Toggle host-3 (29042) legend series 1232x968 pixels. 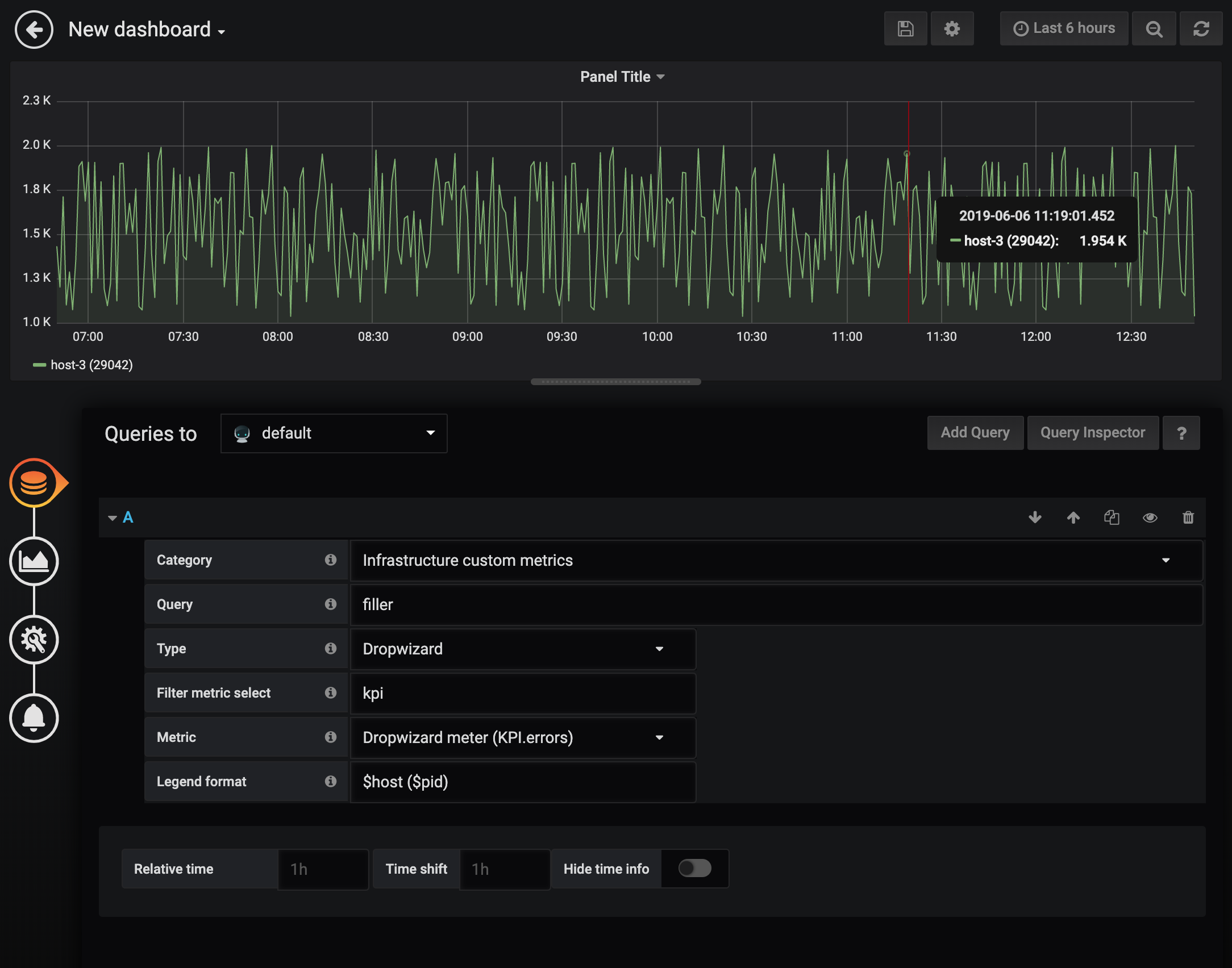[91, 365]
